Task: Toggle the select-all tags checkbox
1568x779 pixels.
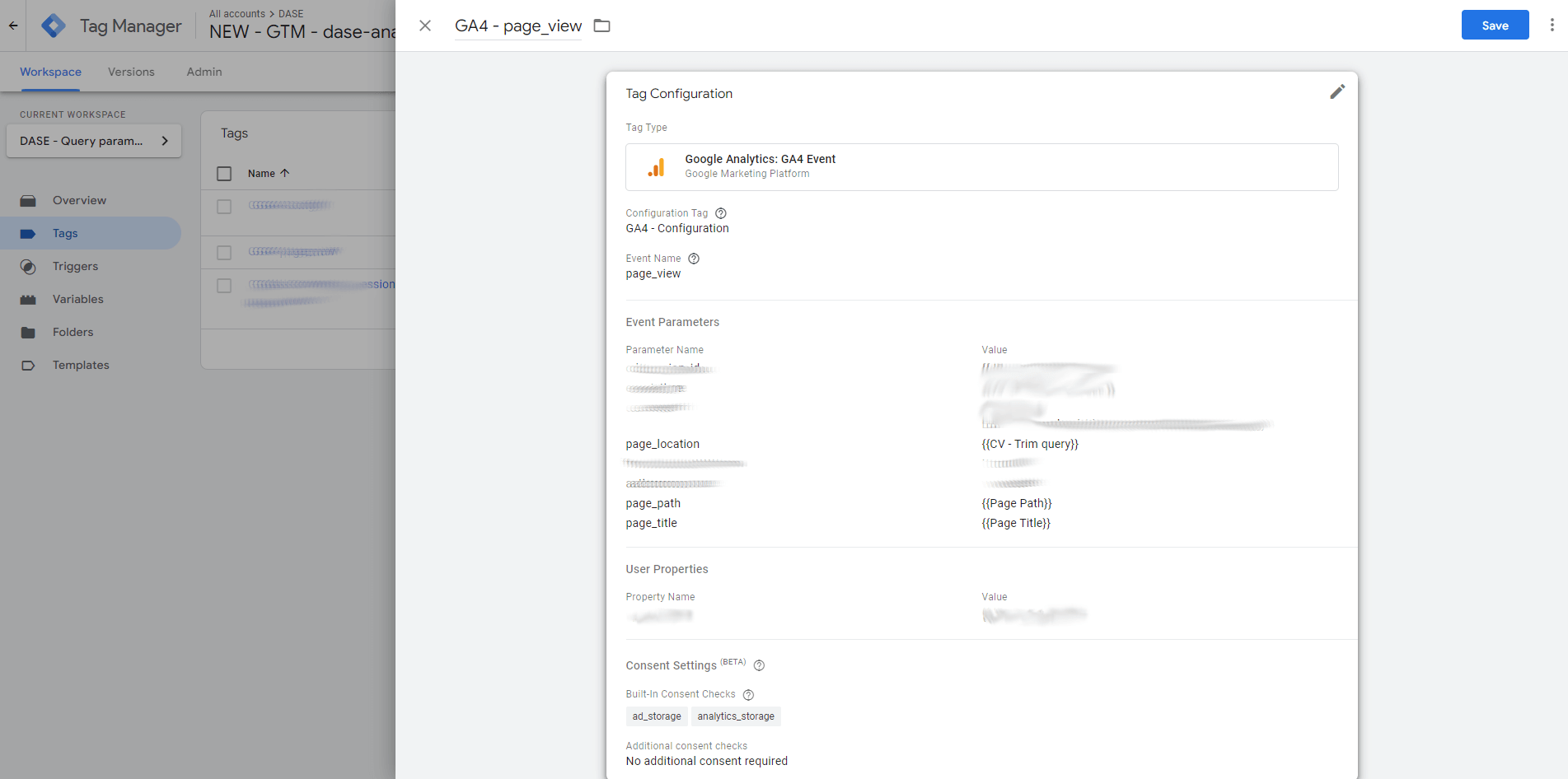Action: pos(224,173)
